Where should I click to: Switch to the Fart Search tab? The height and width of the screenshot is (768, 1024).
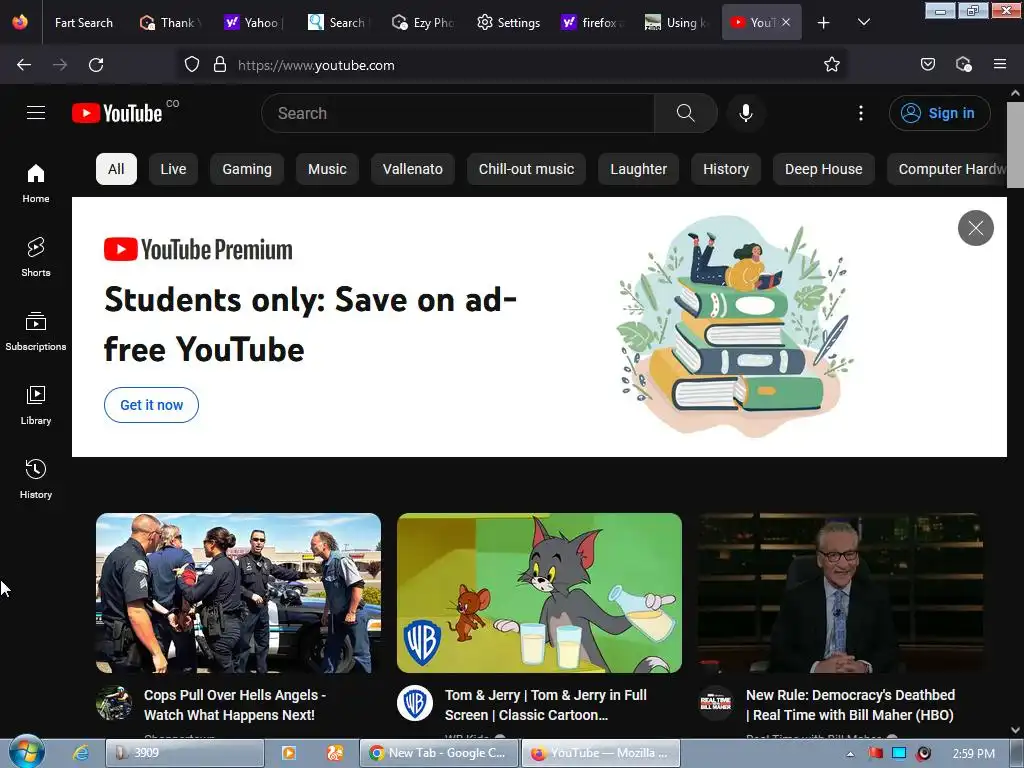(x=84, y=23)
